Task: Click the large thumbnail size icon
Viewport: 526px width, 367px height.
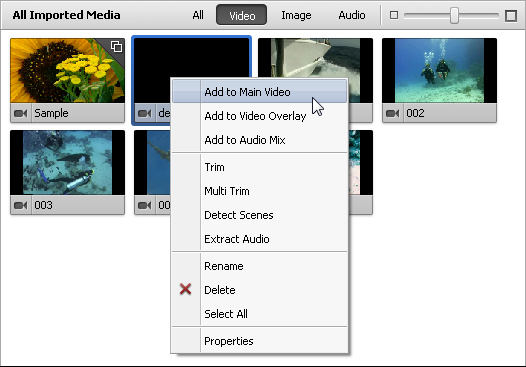Action: coord(511,15)
